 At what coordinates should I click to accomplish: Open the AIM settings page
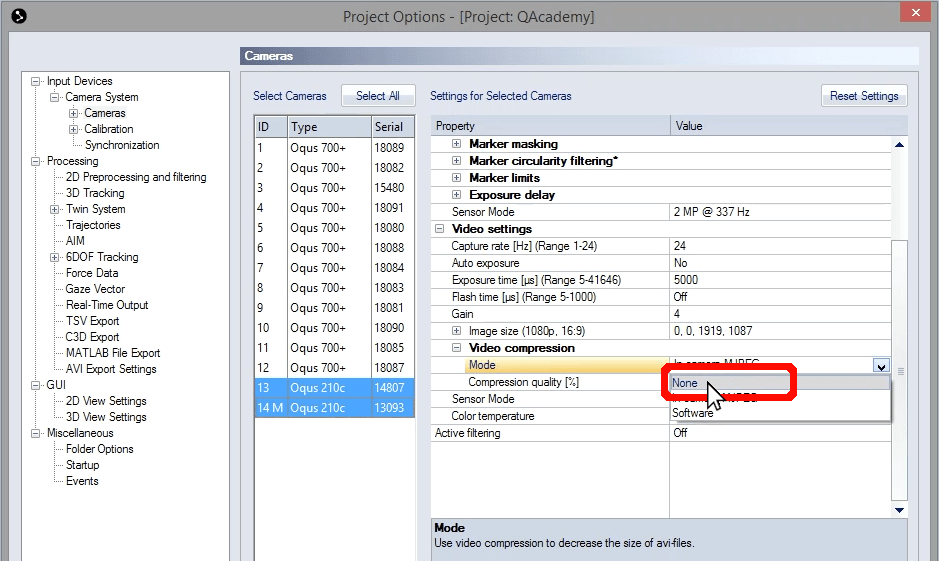coord(75,241)
